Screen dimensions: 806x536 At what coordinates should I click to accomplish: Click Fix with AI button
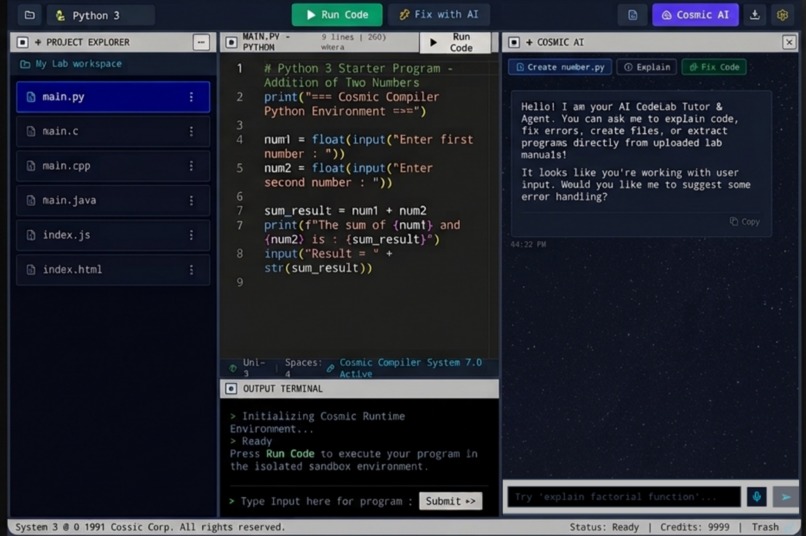click(439, 15)
